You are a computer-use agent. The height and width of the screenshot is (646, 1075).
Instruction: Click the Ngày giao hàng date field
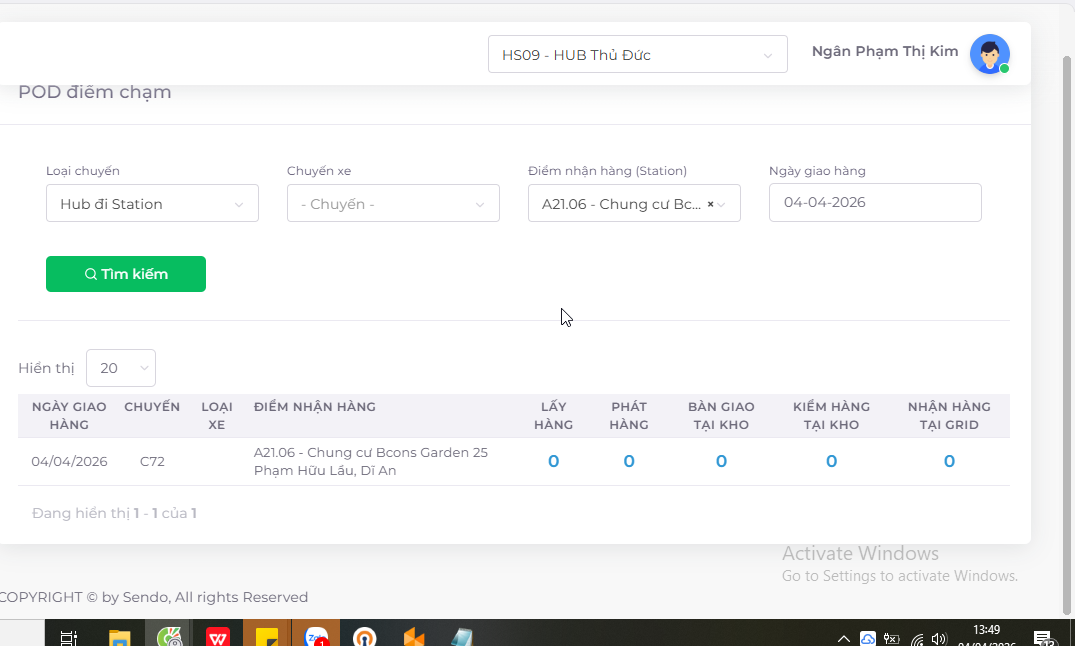[x=875, y=202]
